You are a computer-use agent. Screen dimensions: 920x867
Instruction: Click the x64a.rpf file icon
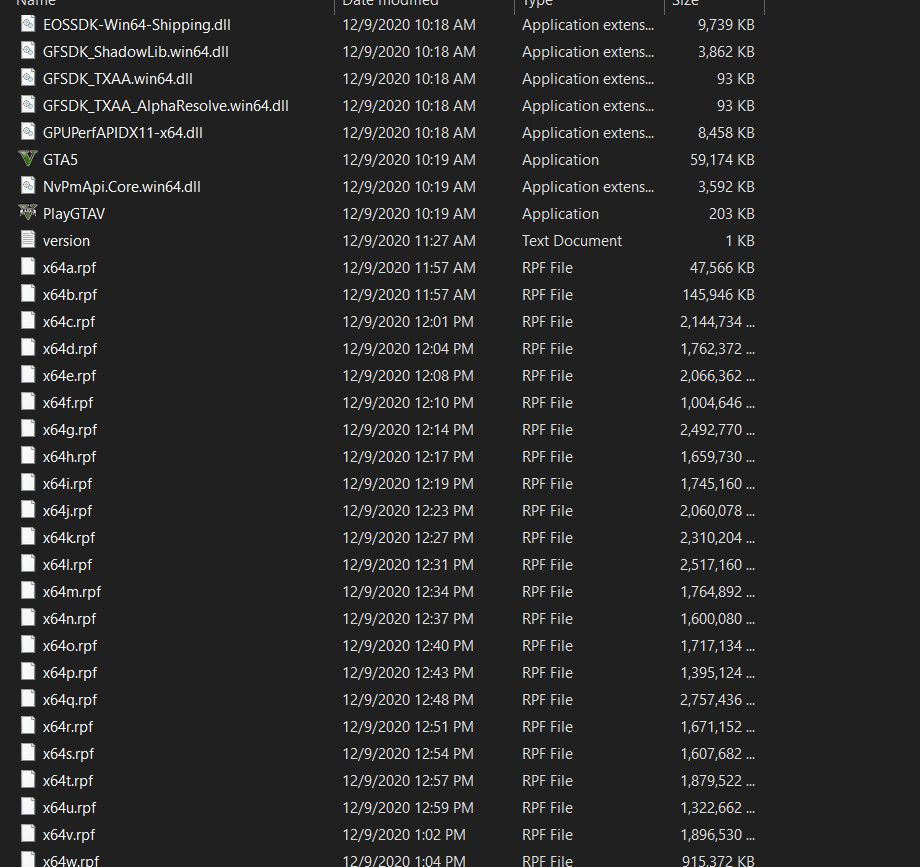(28, 267)
